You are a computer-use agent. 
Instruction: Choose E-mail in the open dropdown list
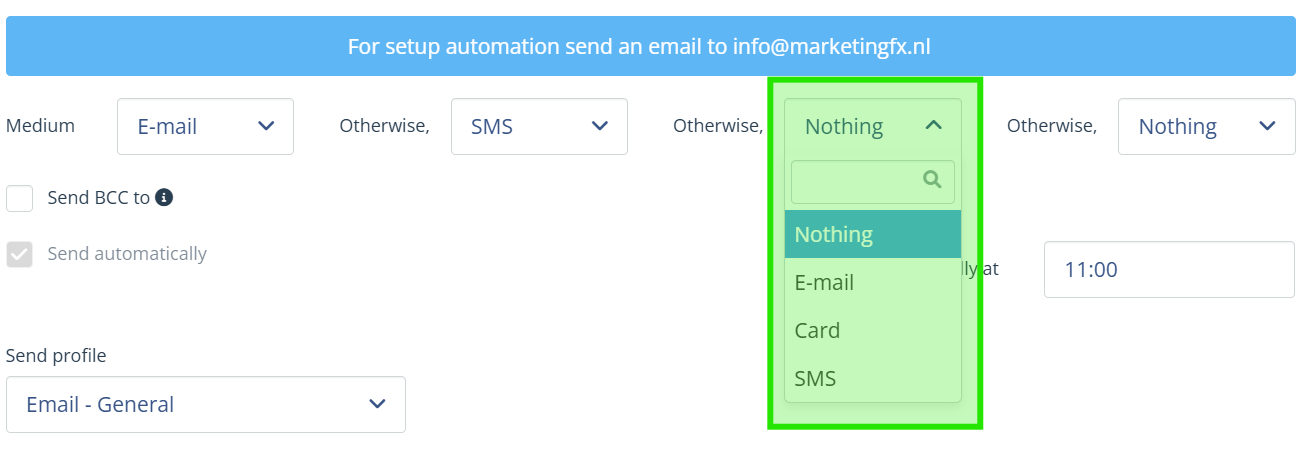(x=873, y=282)
